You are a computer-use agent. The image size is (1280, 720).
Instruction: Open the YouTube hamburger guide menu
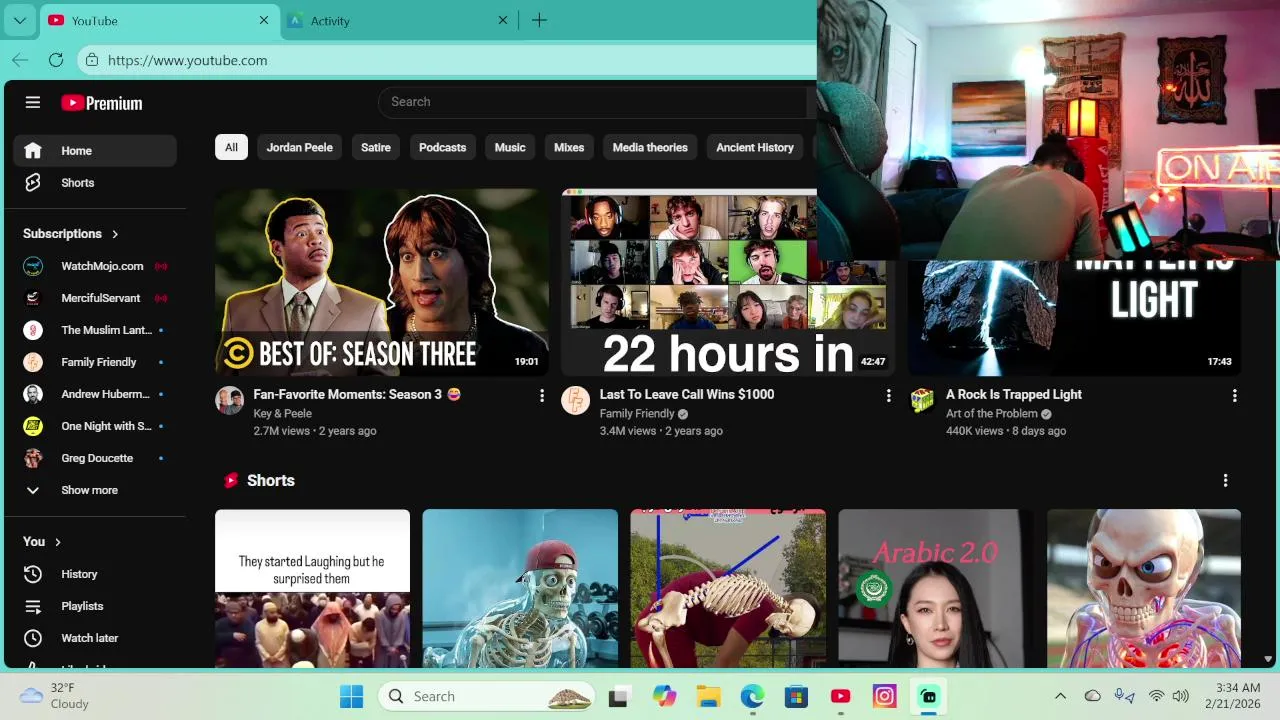pyautogui.click(x=33, y=102)
